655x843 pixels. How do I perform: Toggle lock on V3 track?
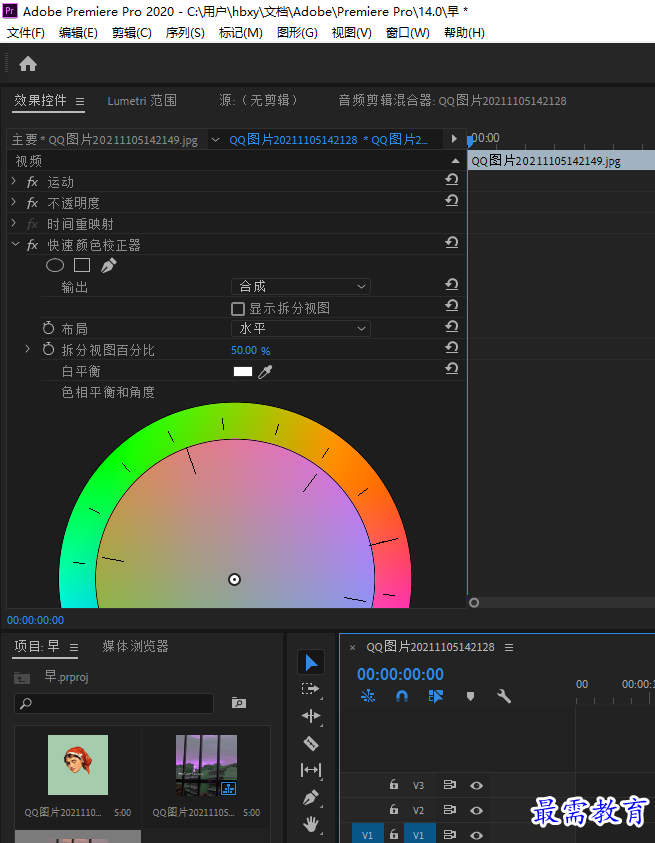[394, 784]
